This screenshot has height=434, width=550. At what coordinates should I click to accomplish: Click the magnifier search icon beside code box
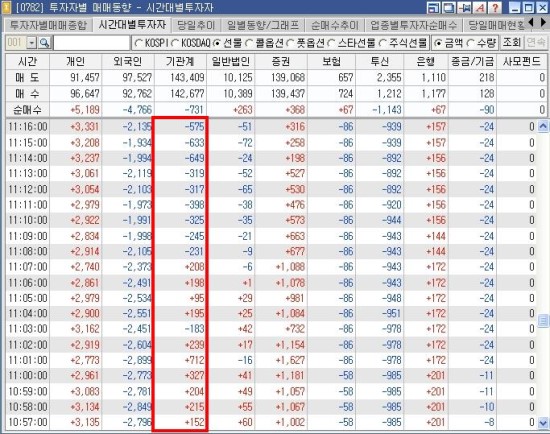[44, 43]
